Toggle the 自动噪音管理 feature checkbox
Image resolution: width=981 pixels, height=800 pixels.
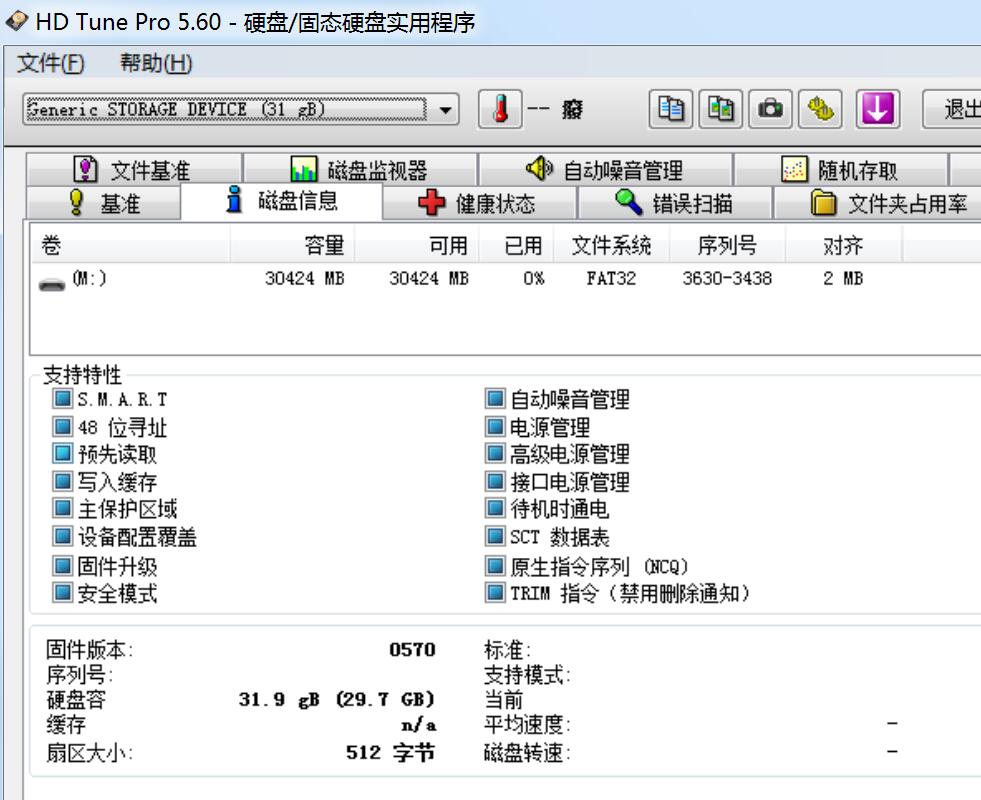[495, 400]
